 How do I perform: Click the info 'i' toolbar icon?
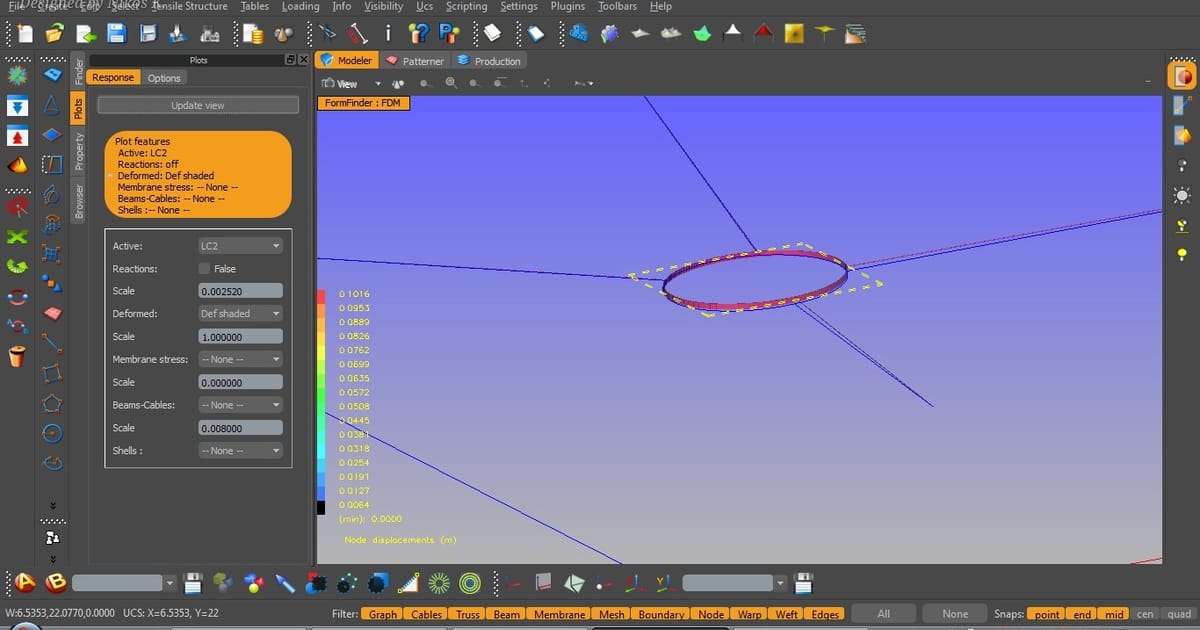coord(388,34)
